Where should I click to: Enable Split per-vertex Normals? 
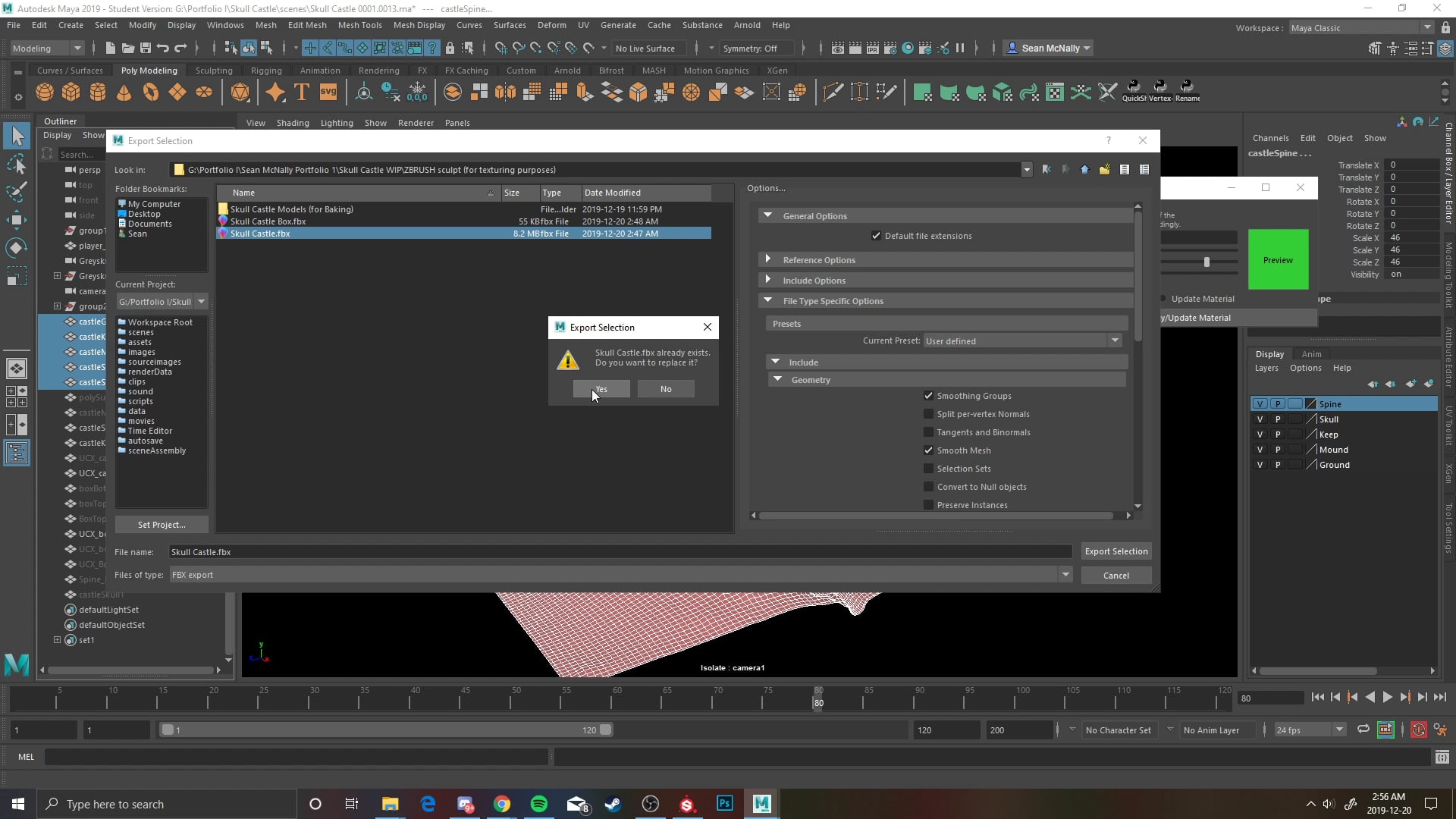point(928,414)
